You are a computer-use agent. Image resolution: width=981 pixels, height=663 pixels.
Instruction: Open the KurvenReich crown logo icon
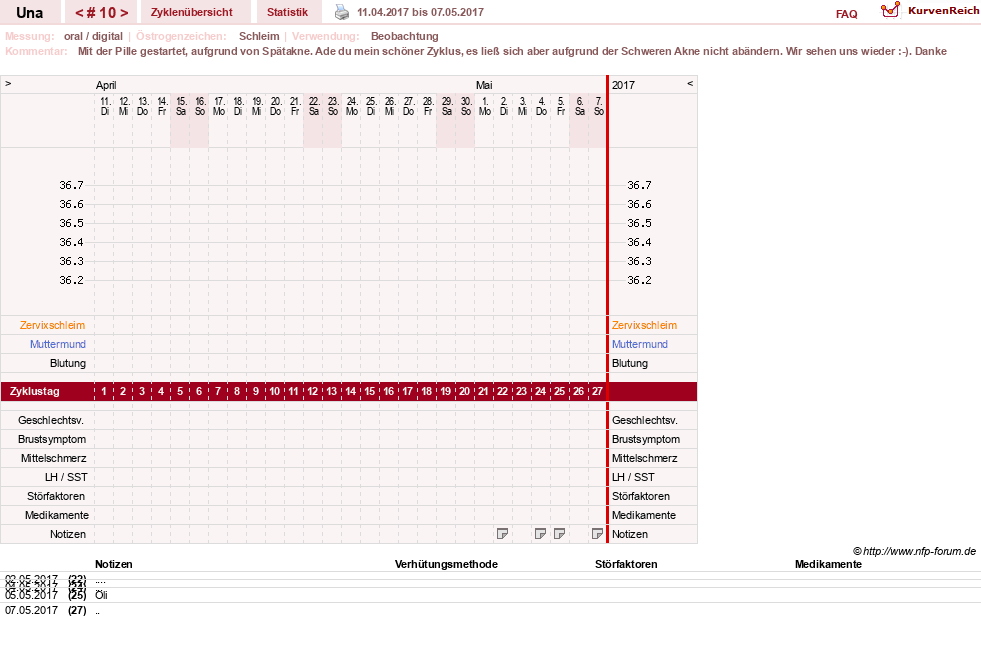[x=890, y=10]
